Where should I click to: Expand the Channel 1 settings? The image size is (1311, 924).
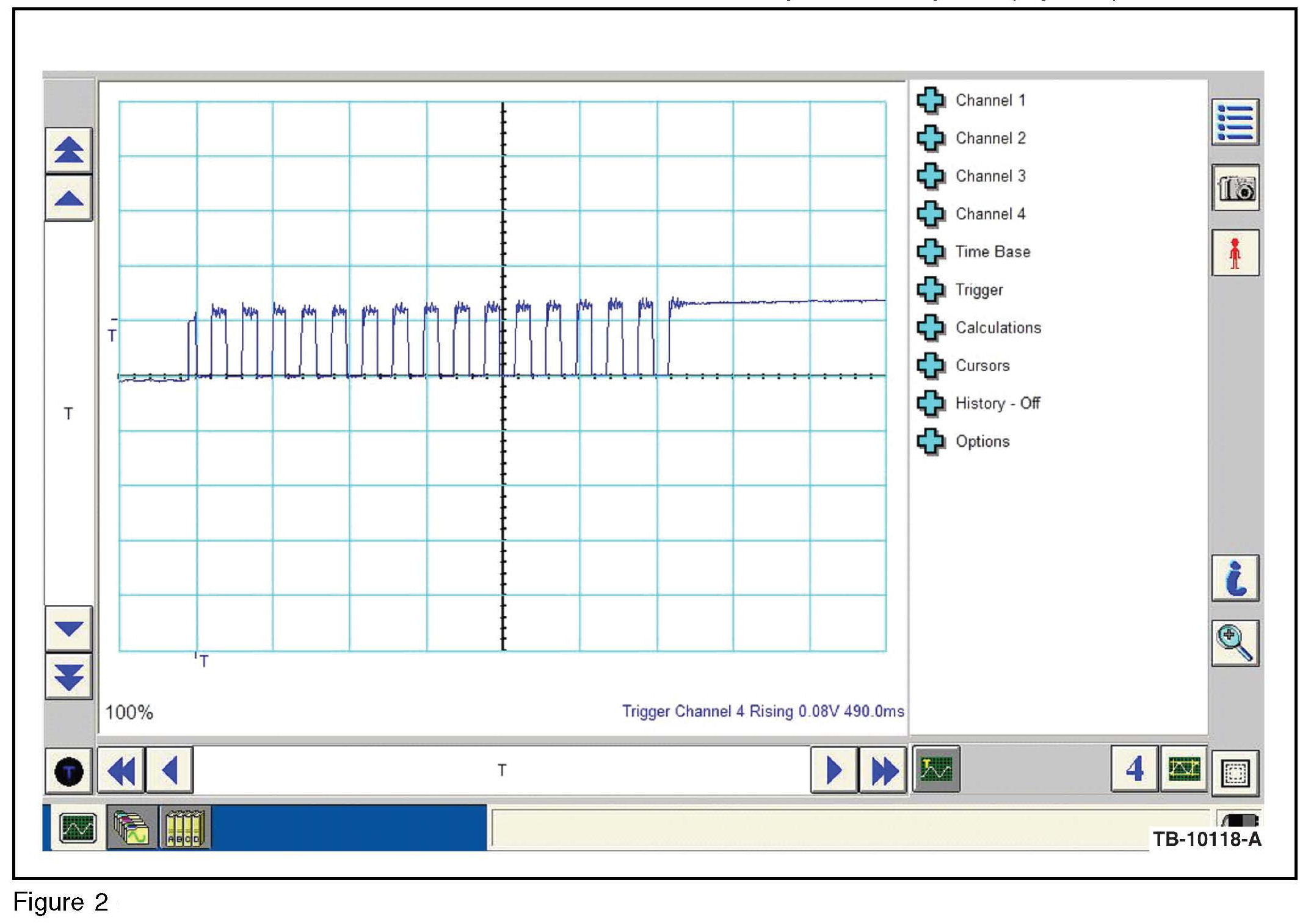pos(990,100)
